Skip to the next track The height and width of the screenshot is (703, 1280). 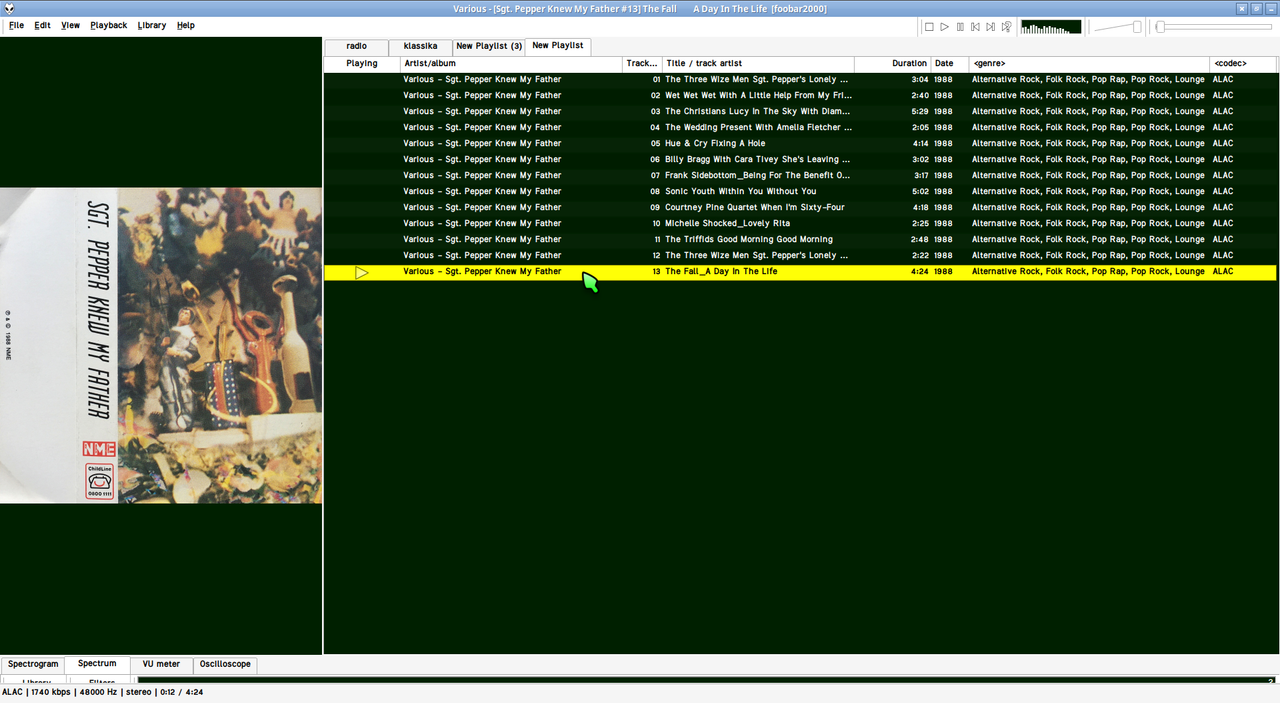tap(990, 27)
